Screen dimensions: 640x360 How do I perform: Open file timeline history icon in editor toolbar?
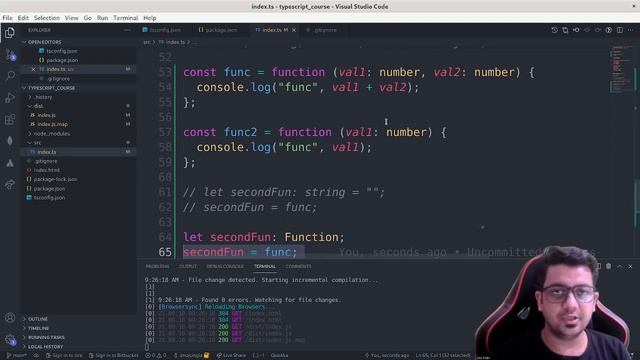click(554, 30)
